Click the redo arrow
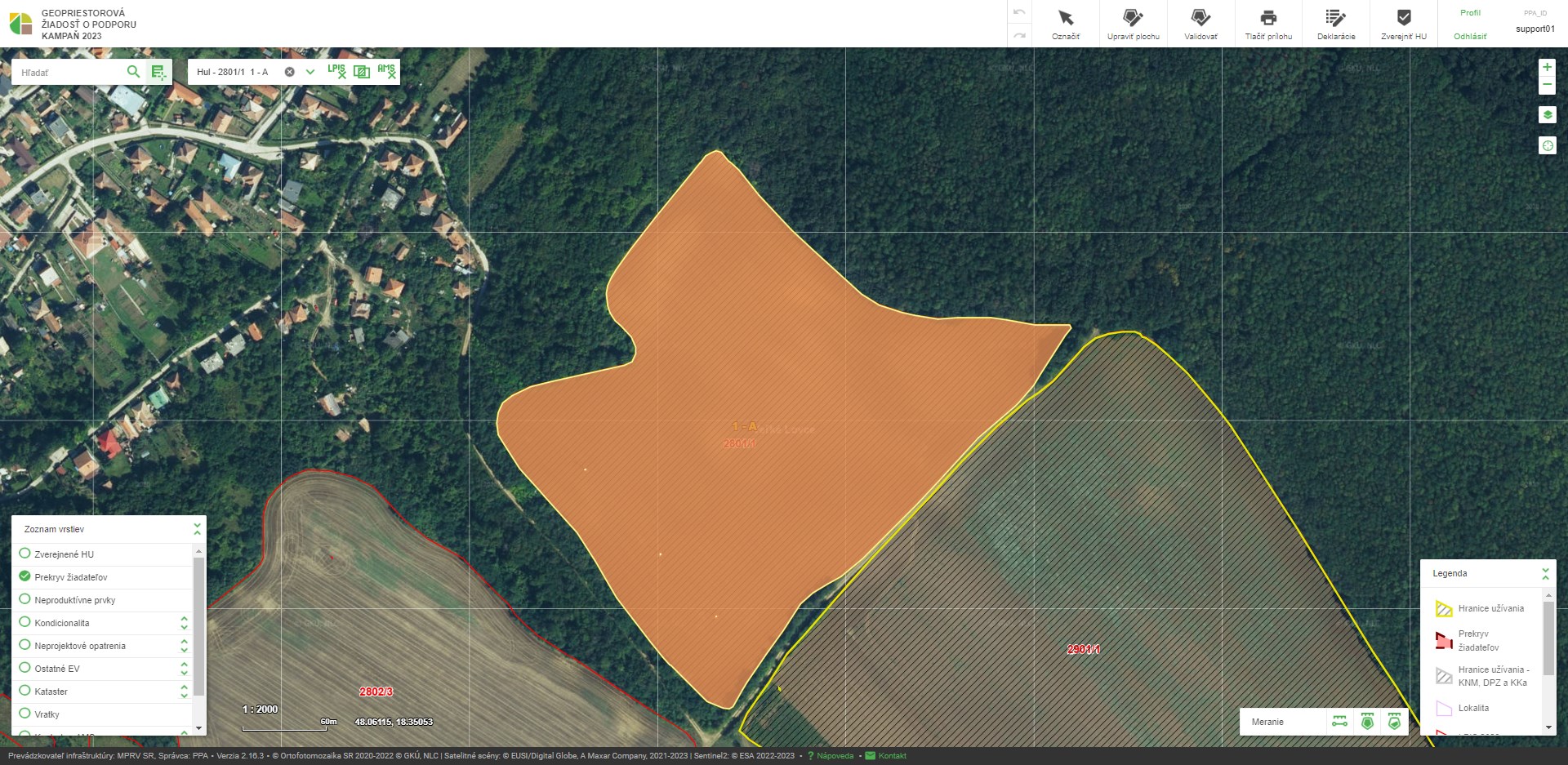 coord(1019,35)
